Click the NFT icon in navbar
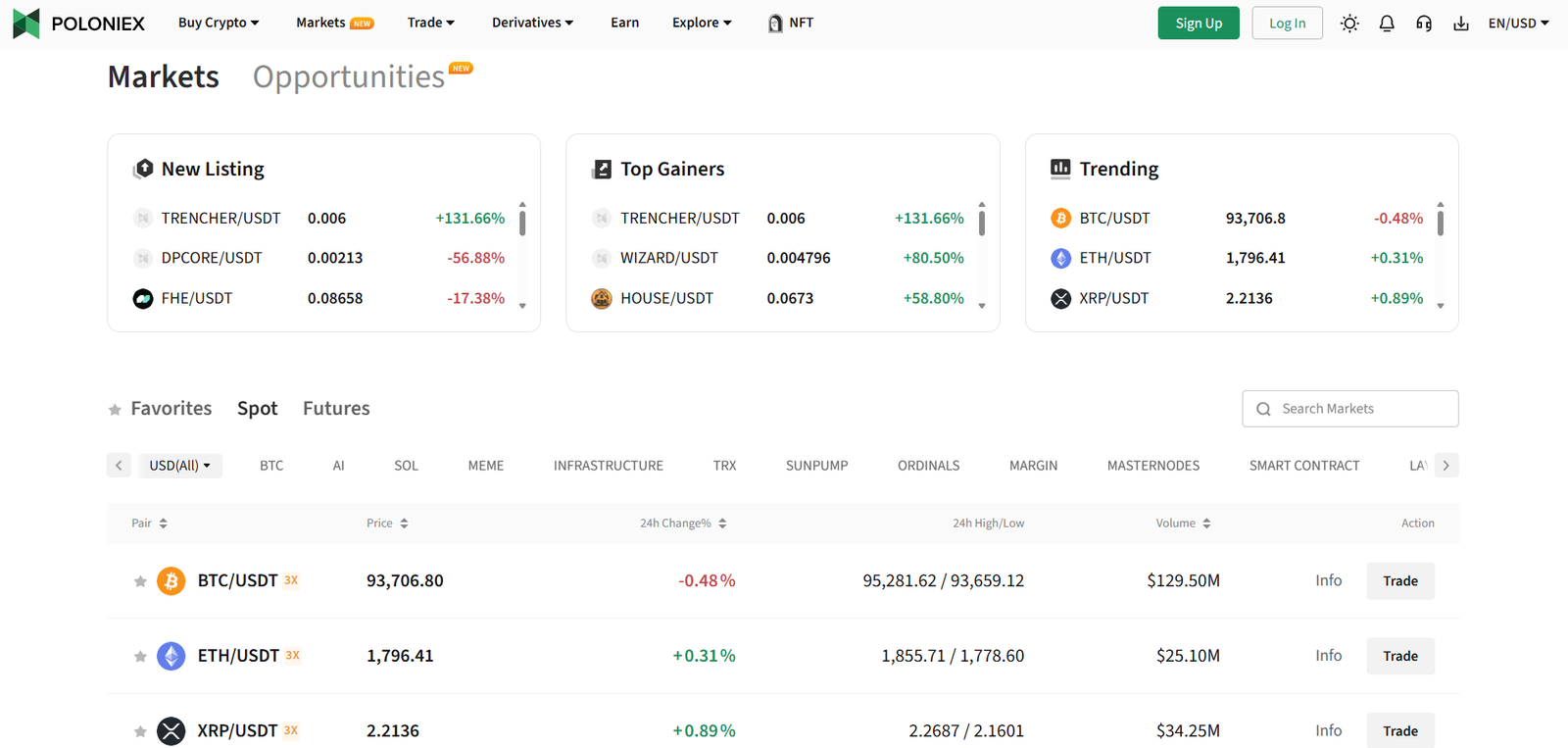This screenshot has height=748, width=1568. (x=775, y=24)
